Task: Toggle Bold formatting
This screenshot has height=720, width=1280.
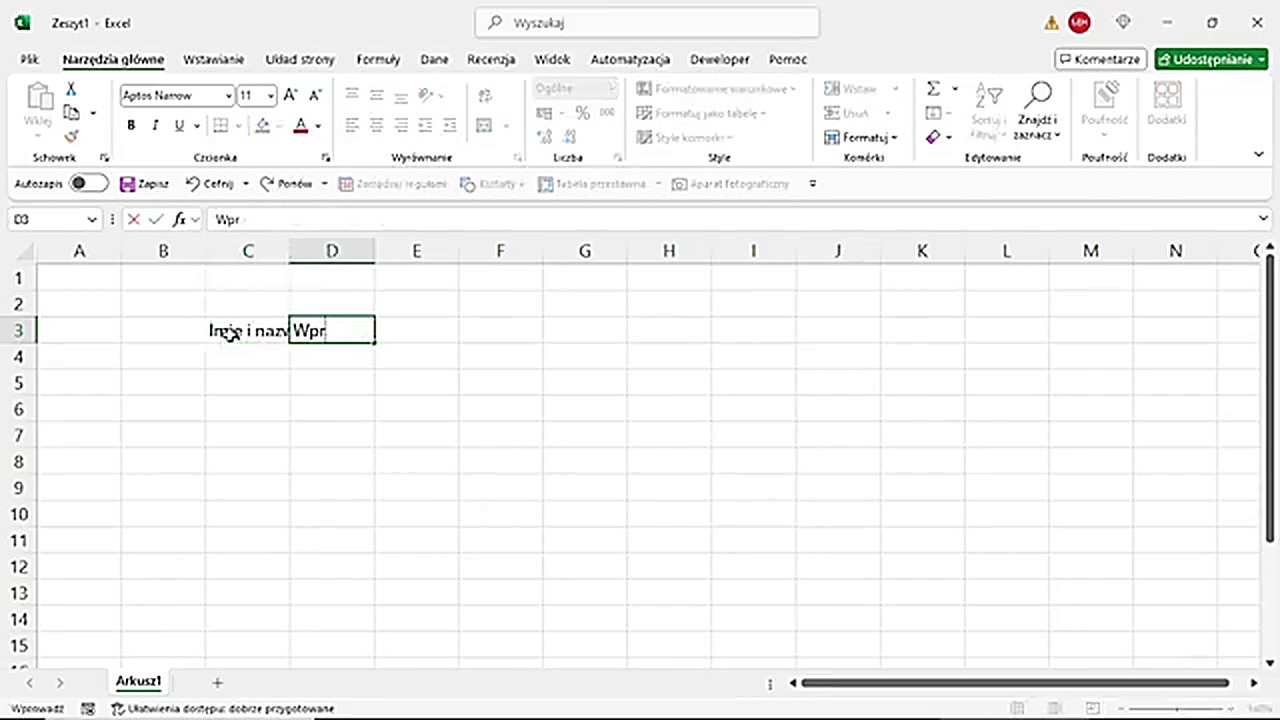Action: tap(131, 126)
